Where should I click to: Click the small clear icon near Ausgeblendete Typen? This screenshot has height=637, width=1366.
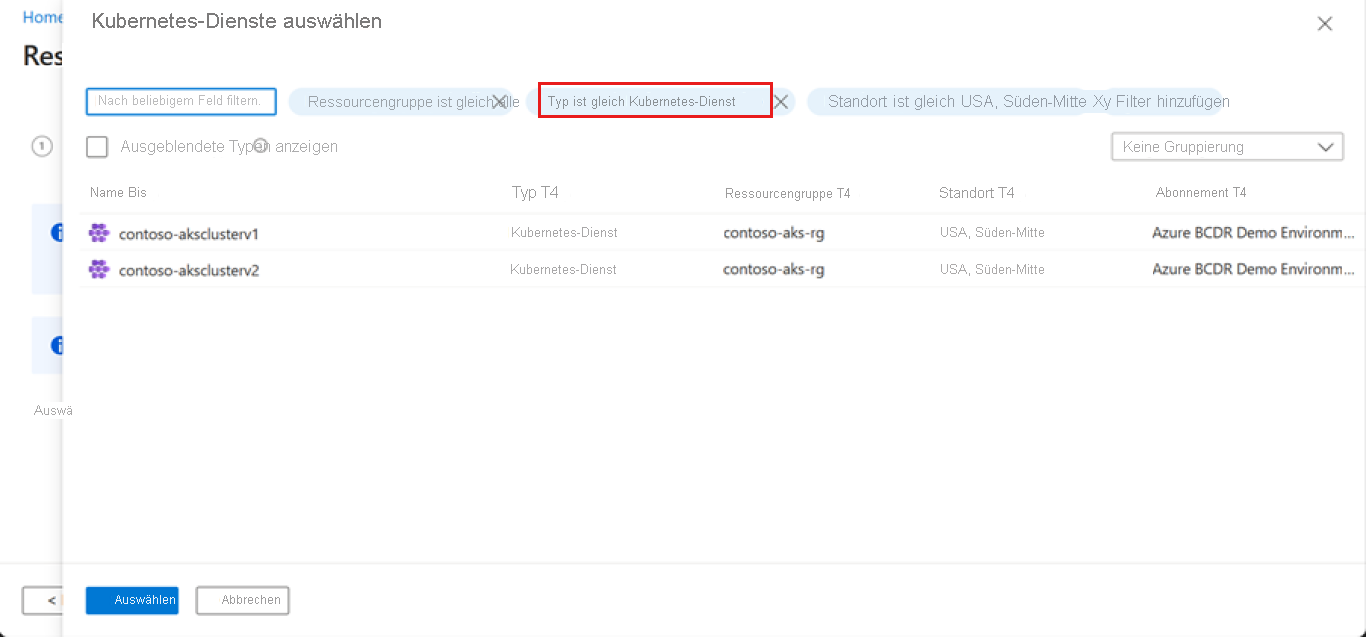[261, 146]
